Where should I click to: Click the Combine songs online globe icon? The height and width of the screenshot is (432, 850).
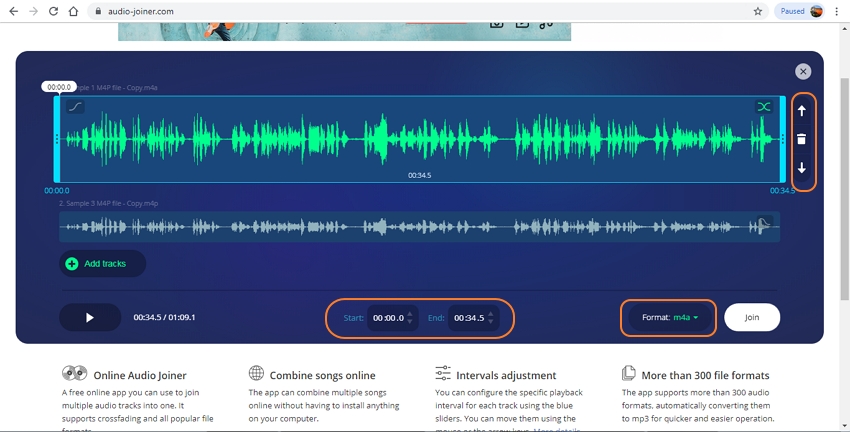(x=256, y=373)
